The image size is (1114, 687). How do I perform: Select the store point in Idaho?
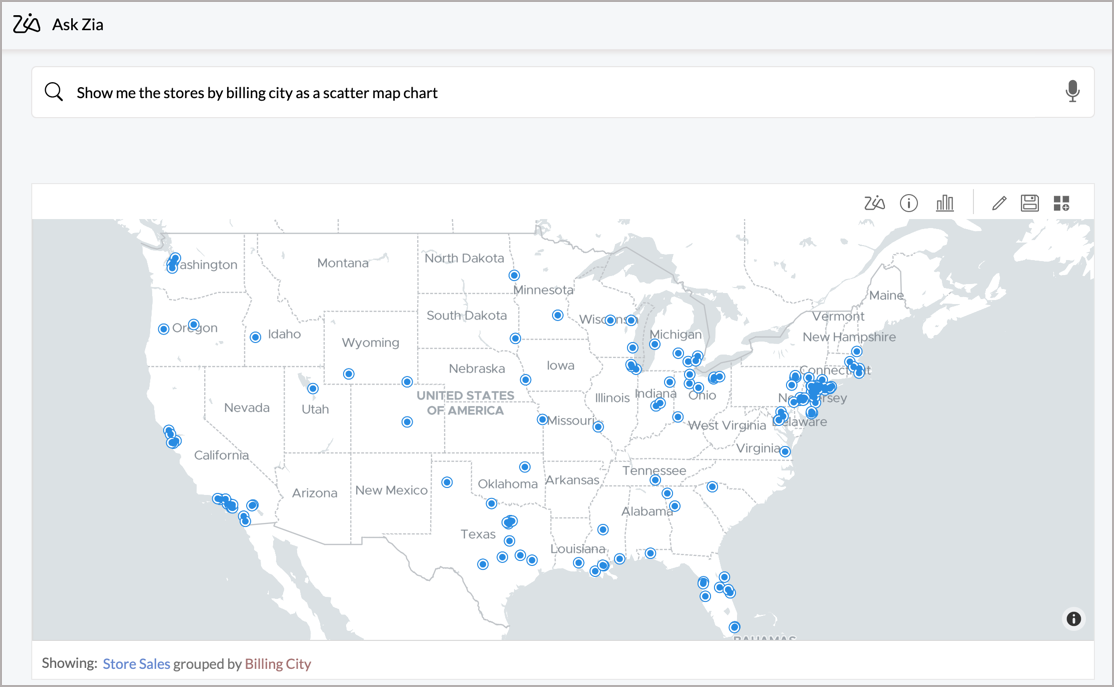point(255,337)
